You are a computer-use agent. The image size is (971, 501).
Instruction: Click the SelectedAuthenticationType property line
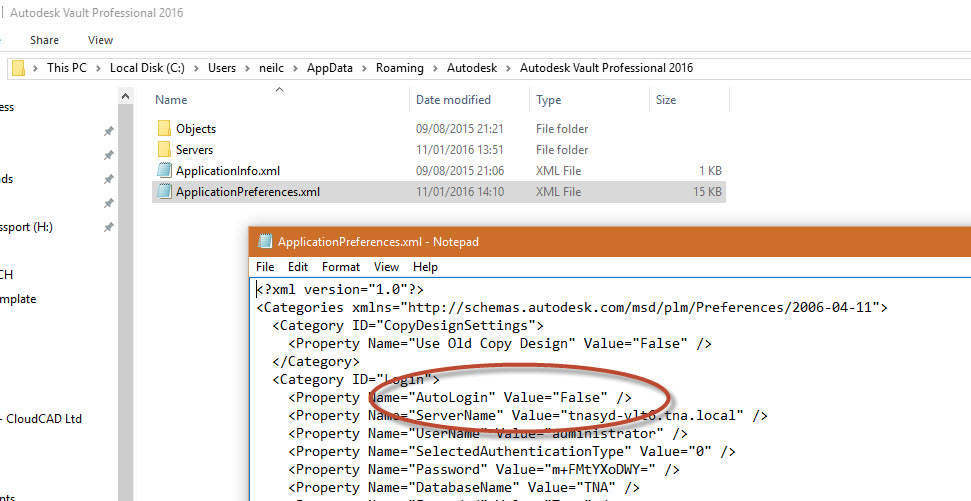[512, 451]
